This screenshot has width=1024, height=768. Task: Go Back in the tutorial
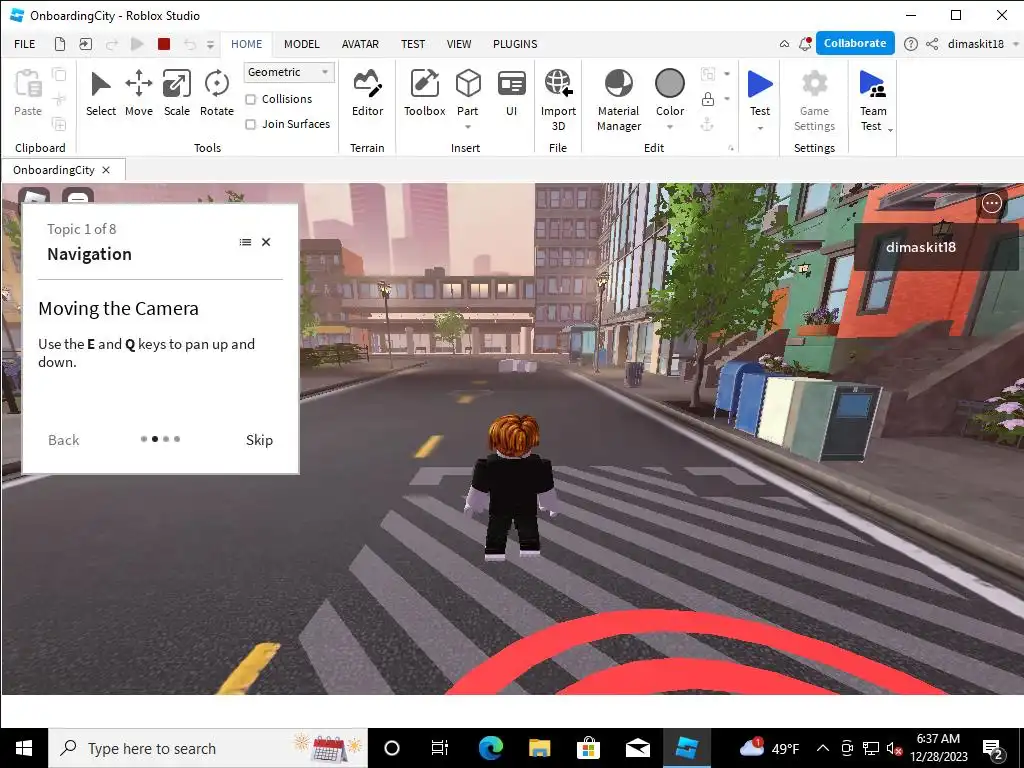tap(63, 440)
